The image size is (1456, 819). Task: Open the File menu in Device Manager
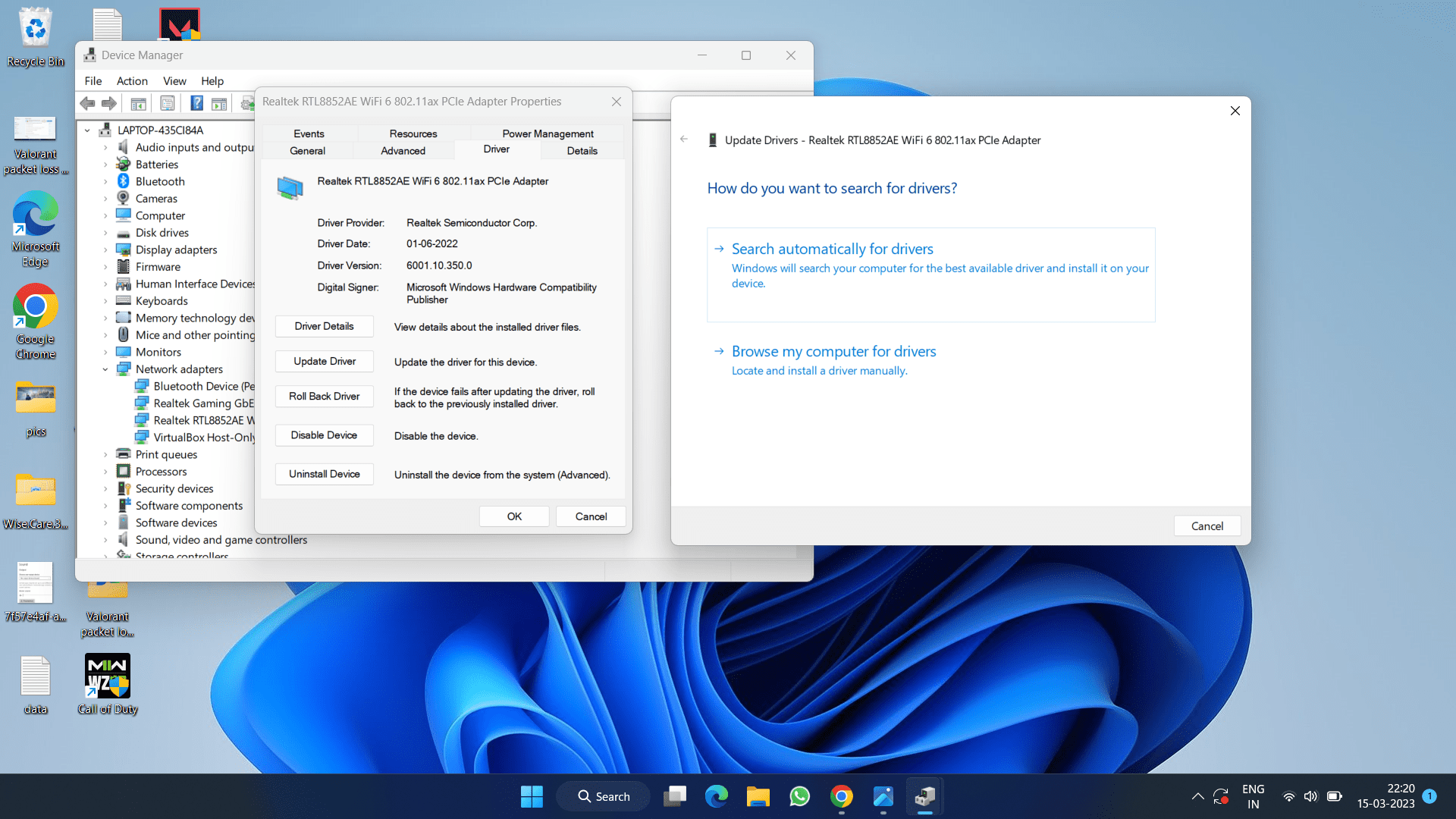tap(93, 80)
